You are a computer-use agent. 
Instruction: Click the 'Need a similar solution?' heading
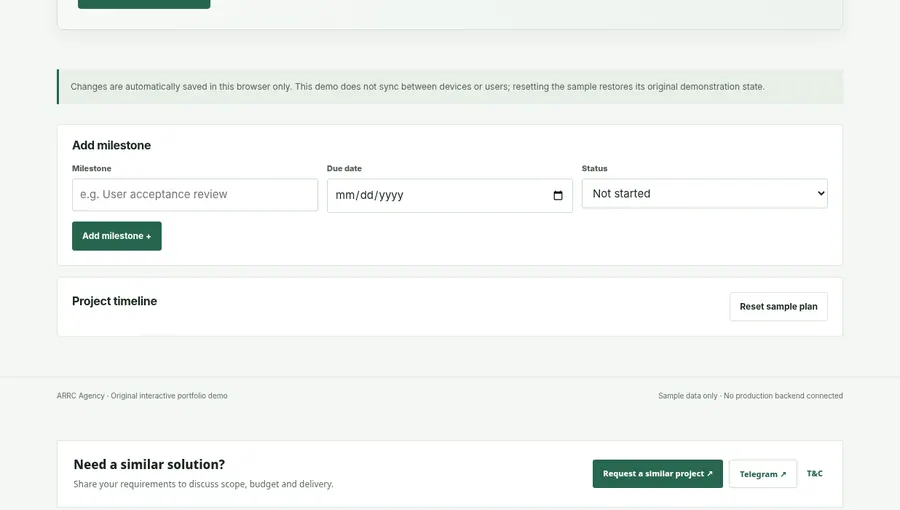point(149,464)
